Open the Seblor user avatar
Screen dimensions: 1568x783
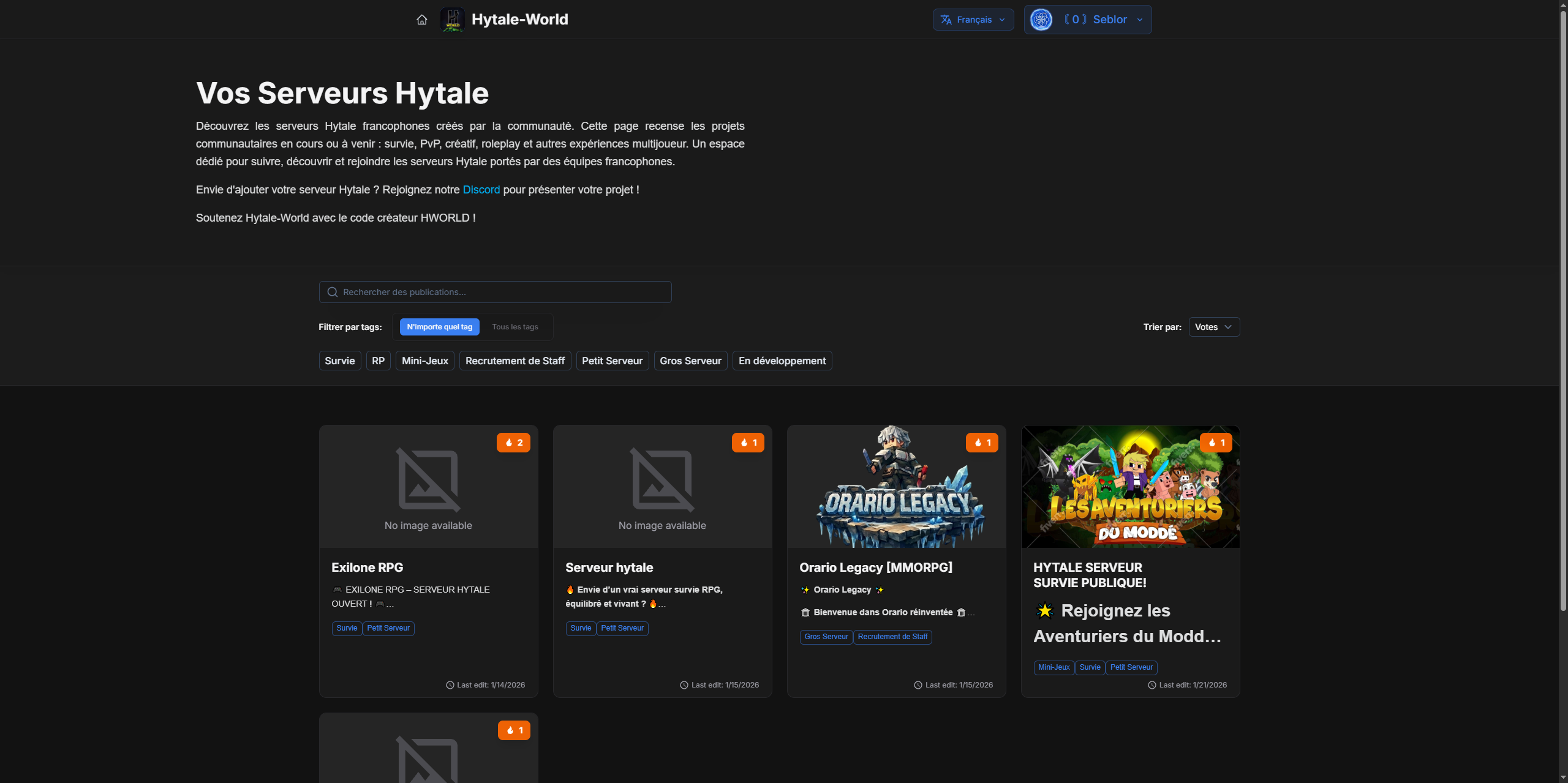point(1041,20)
